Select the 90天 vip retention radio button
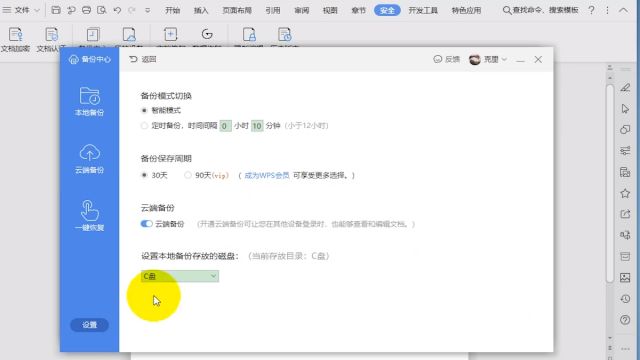This screenshot has width=640, height=360. click(187, 175)
